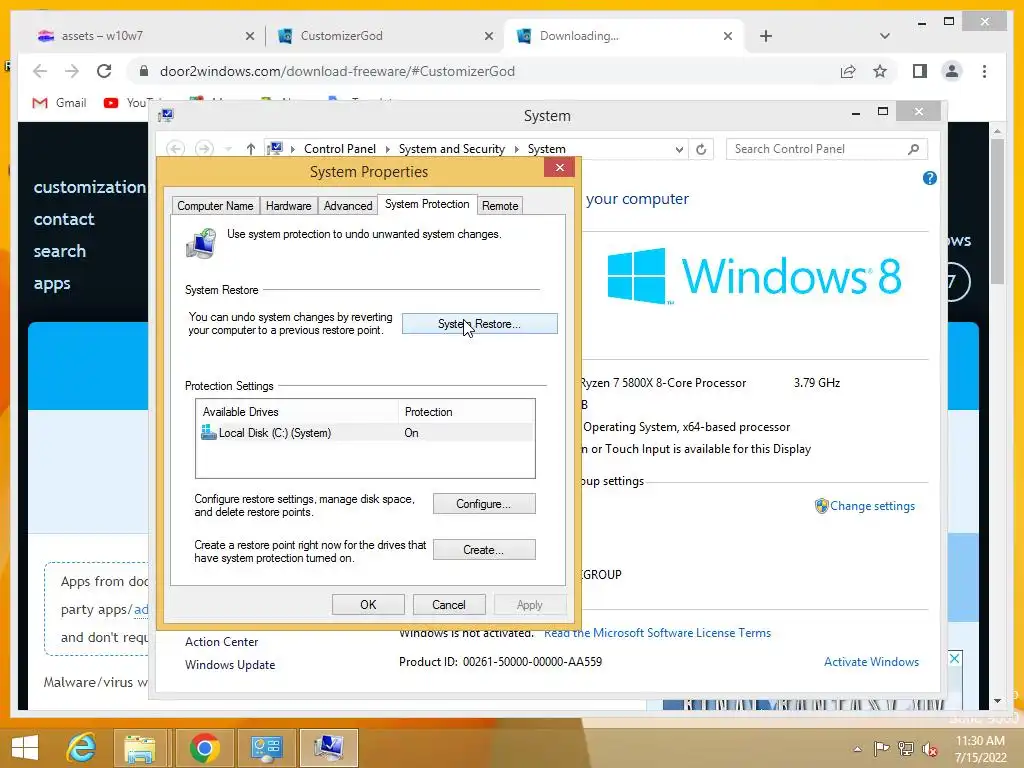Open Gmail bookmark
This screenshot has height=768, width=1024.
(x=59, y=103)
